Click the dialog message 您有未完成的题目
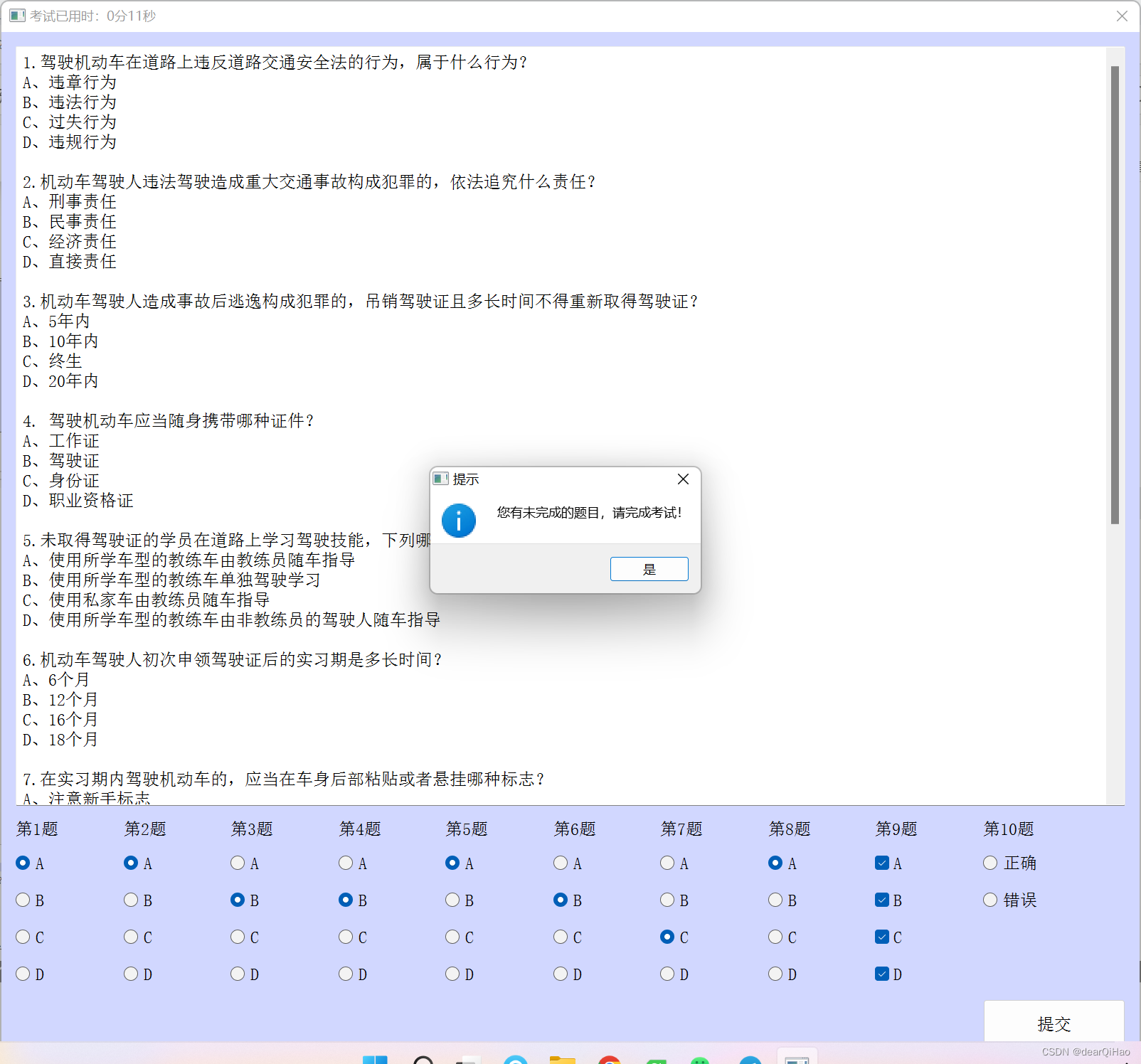1141x1064 pixels. (589, 513)
